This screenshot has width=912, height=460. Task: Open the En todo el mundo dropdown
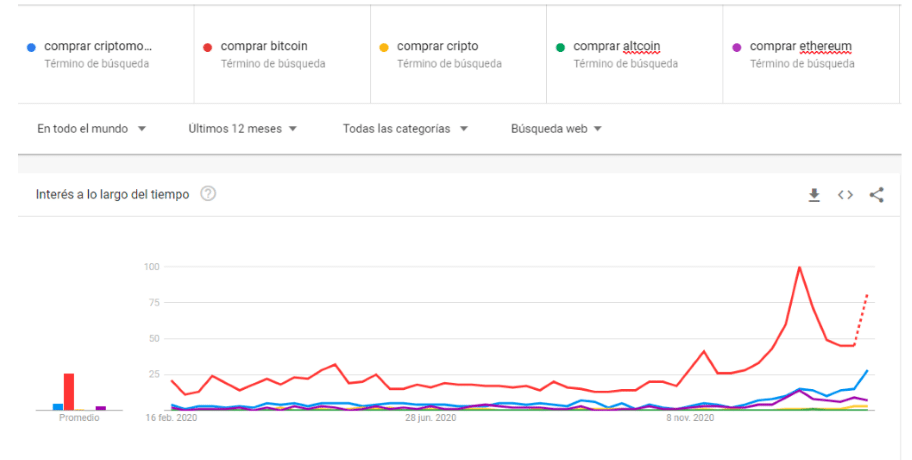coord(92,129)
